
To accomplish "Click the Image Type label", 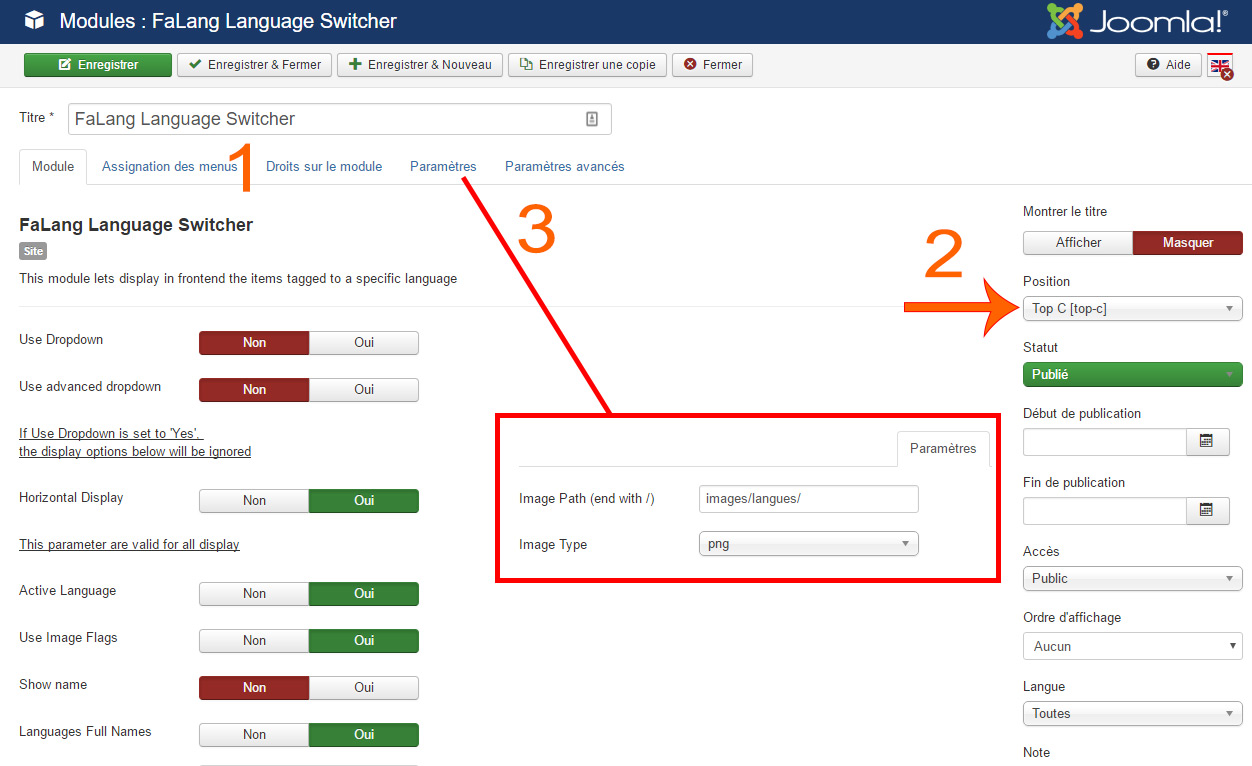I will [x=553, y=545].
